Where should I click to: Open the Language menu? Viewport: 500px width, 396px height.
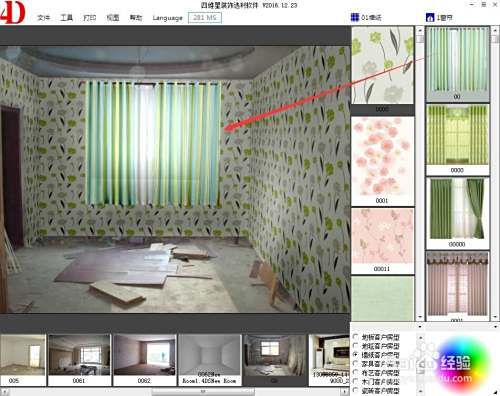[167, 18]
